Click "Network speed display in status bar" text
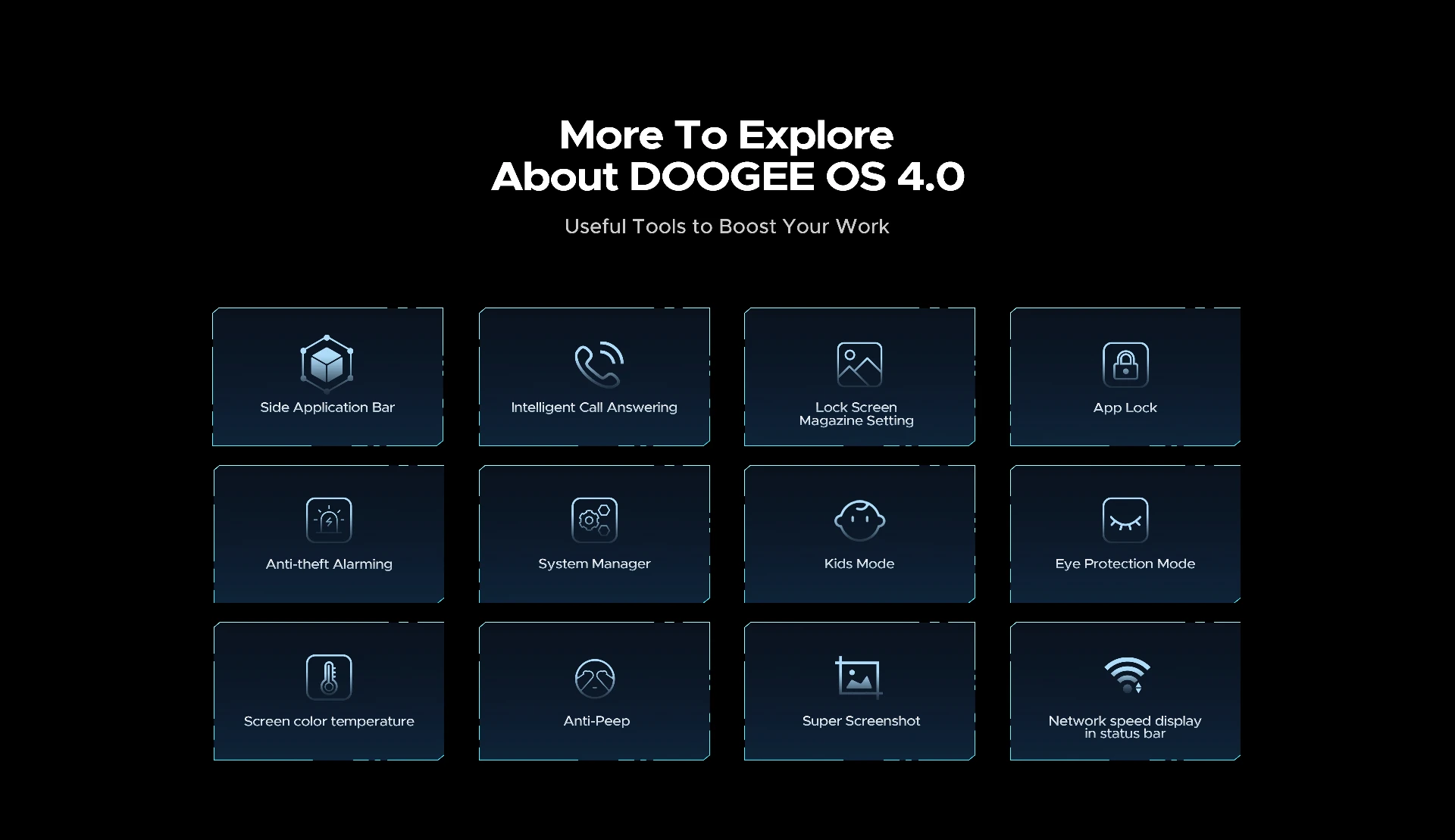Screen dimensions: 1455x840 1125,727
